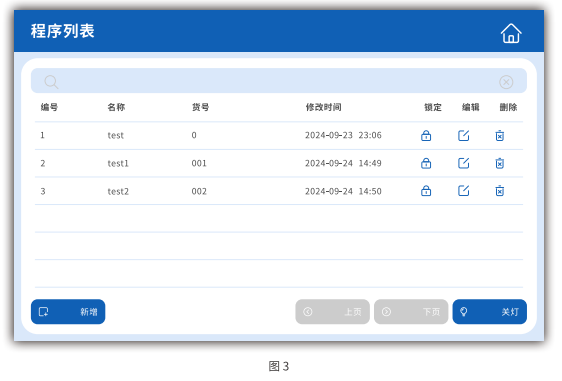Image resolution: width=562 pixels, height=381 pixels.
Task: Click the 锁定 column header
Action: pyautogui.click(x=433, y=107)
